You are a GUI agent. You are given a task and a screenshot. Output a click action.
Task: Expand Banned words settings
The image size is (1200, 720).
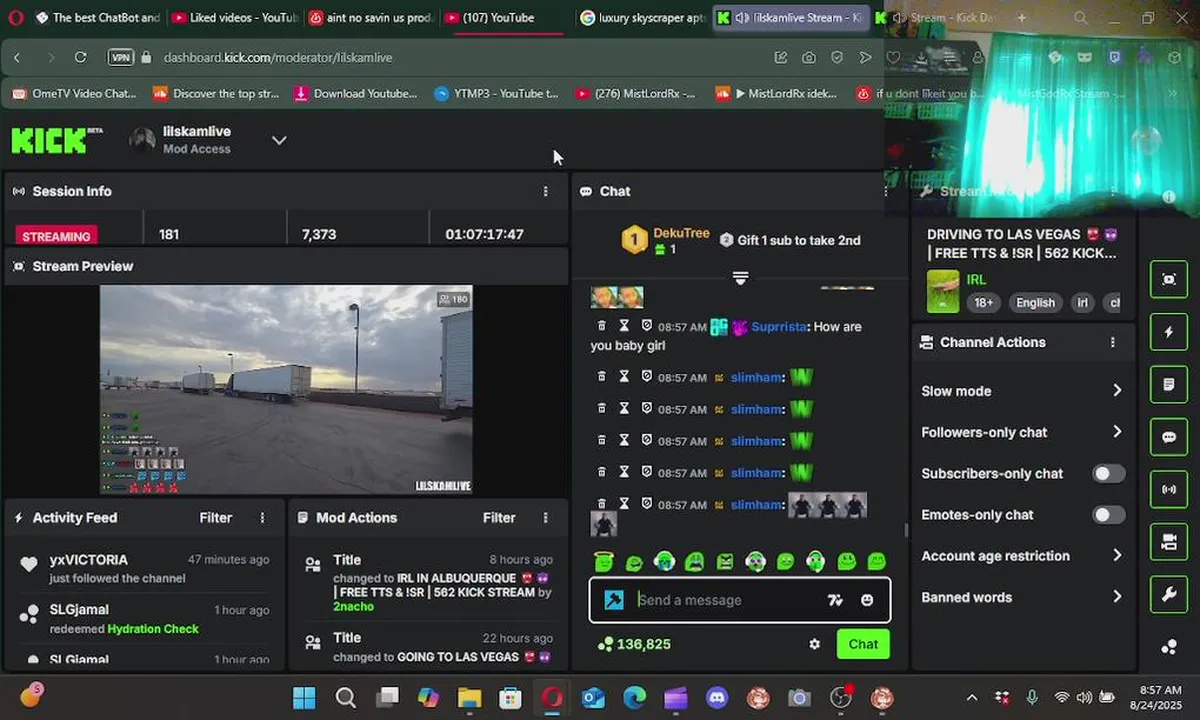click(x=1022, y=597)
